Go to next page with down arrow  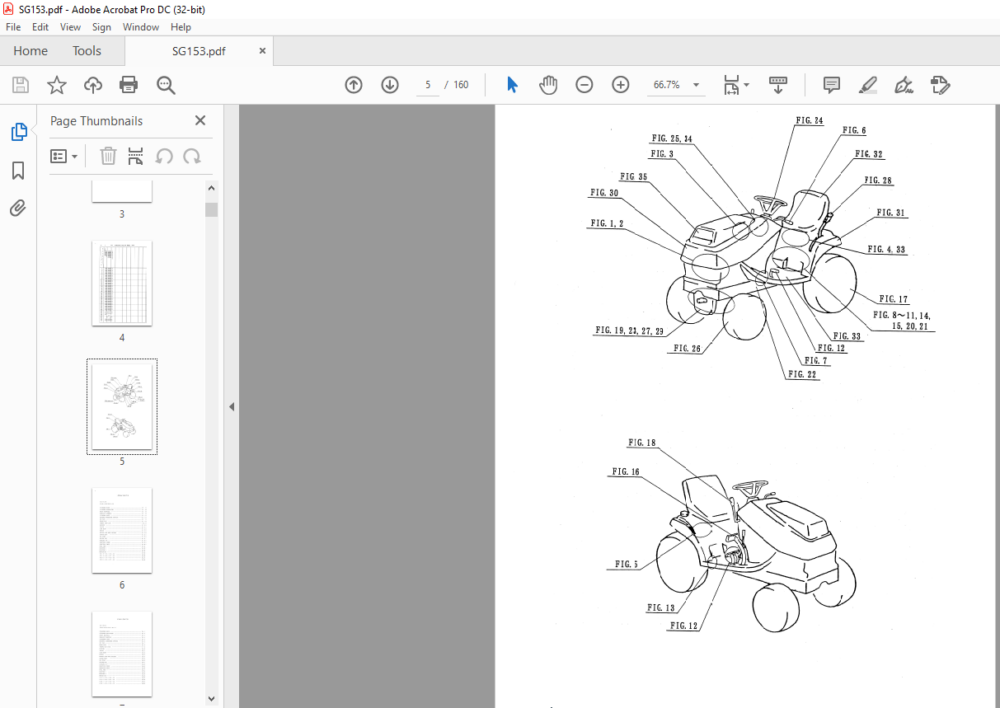point(390,85)
